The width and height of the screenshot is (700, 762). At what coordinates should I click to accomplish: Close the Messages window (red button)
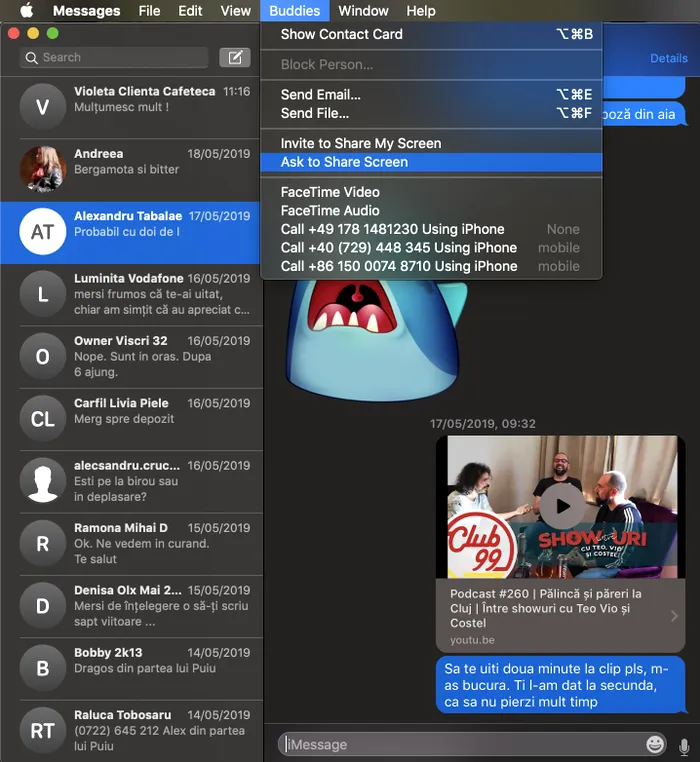coord(14,33)
